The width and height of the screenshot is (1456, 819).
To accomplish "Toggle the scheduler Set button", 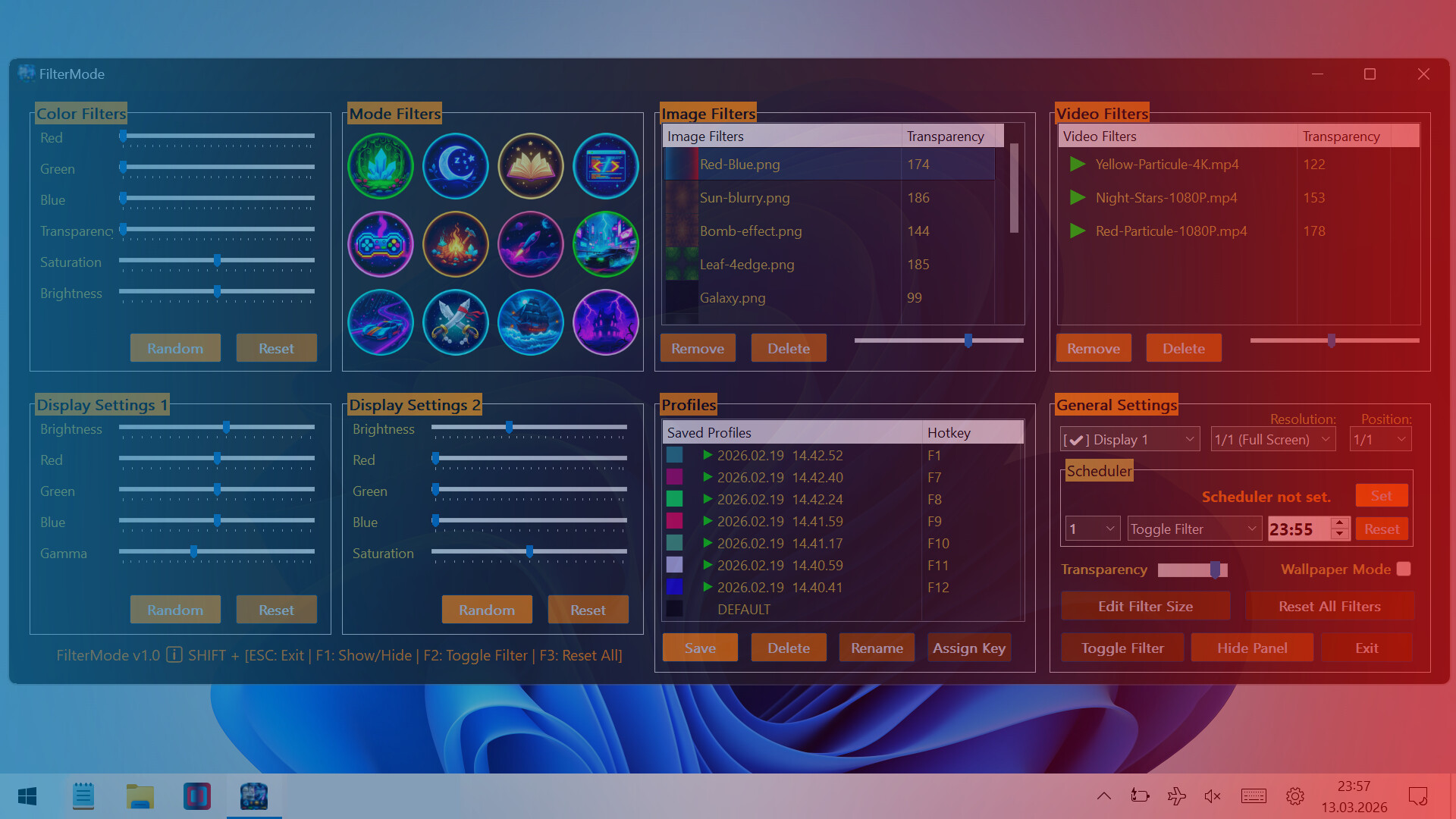I will pos(1381,494).
